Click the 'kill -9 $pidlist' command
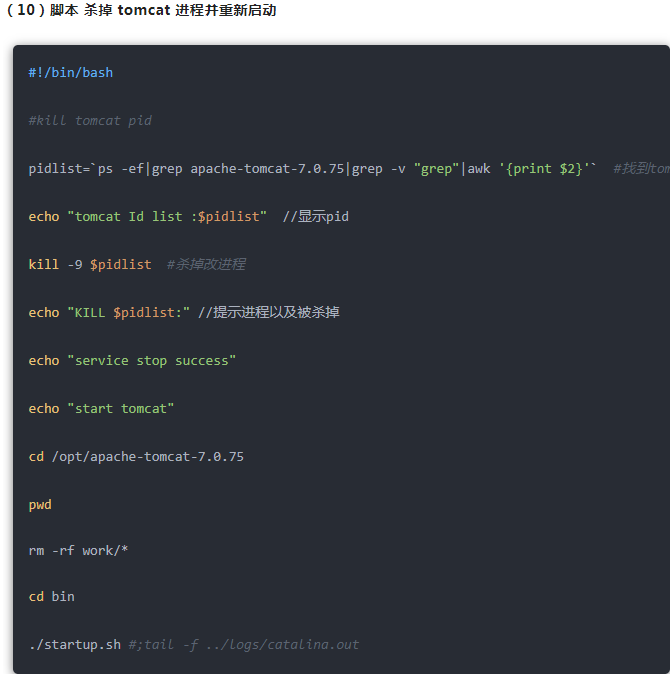 [x=90, y=264]
